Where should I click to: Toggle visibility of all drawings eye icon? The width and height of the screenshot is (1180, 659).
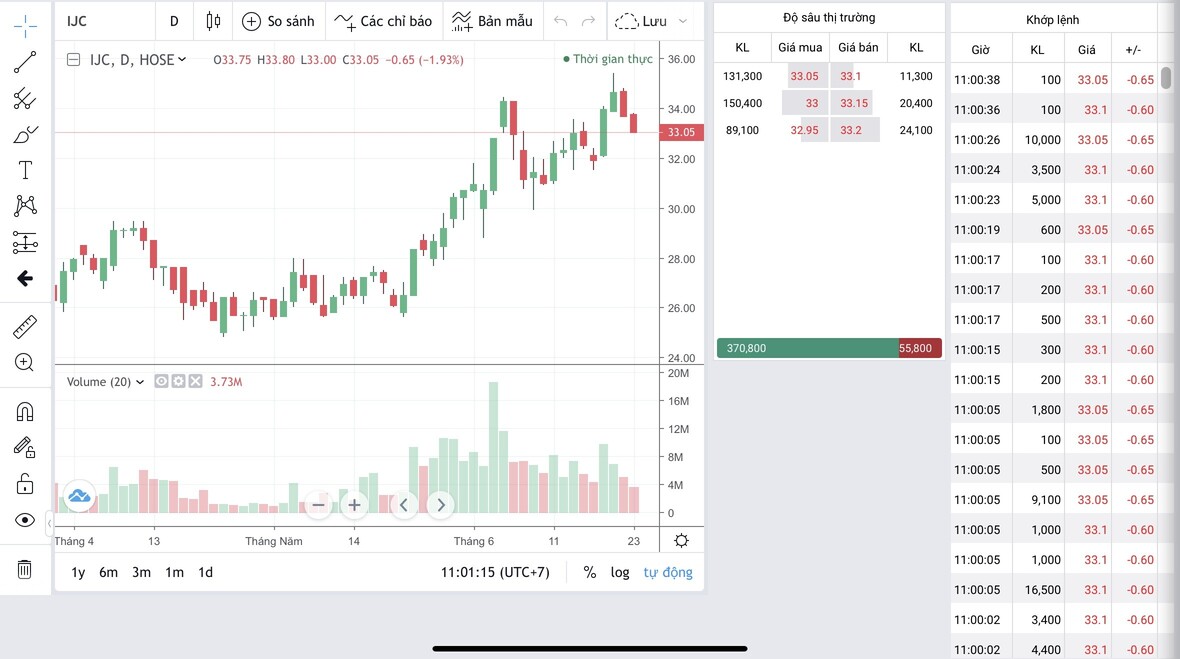coord(25,520)
